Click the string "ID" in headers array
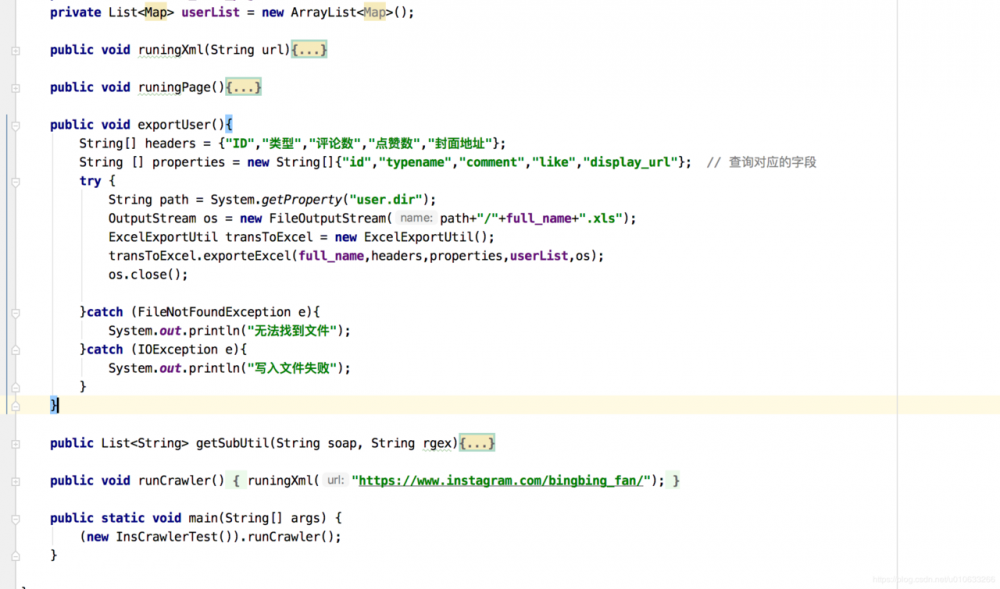This screenshot has height=589, width=1000. pyautogui.click(x=239, y=143)
